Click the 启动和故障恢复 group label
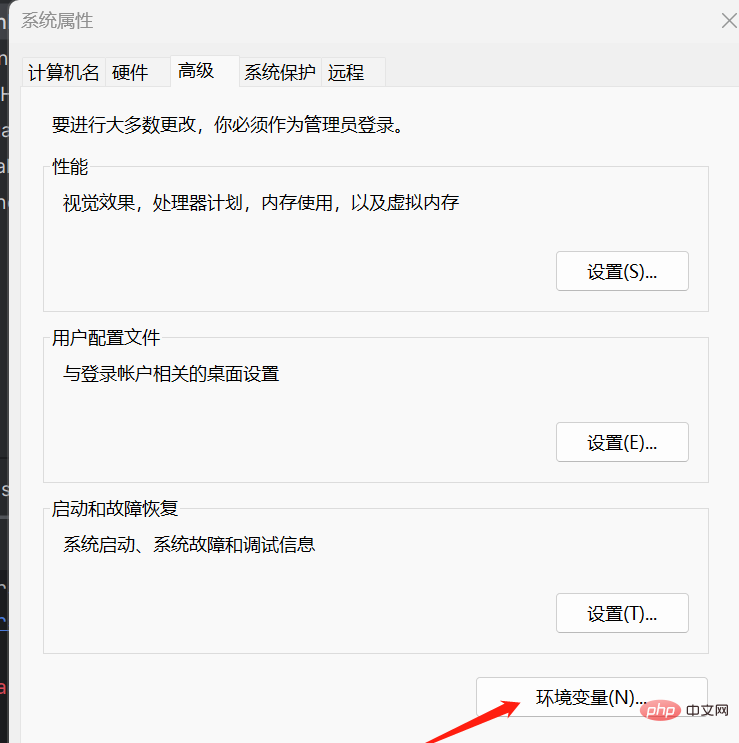Viewport: 739px width, 743px height. coord(115,509)
